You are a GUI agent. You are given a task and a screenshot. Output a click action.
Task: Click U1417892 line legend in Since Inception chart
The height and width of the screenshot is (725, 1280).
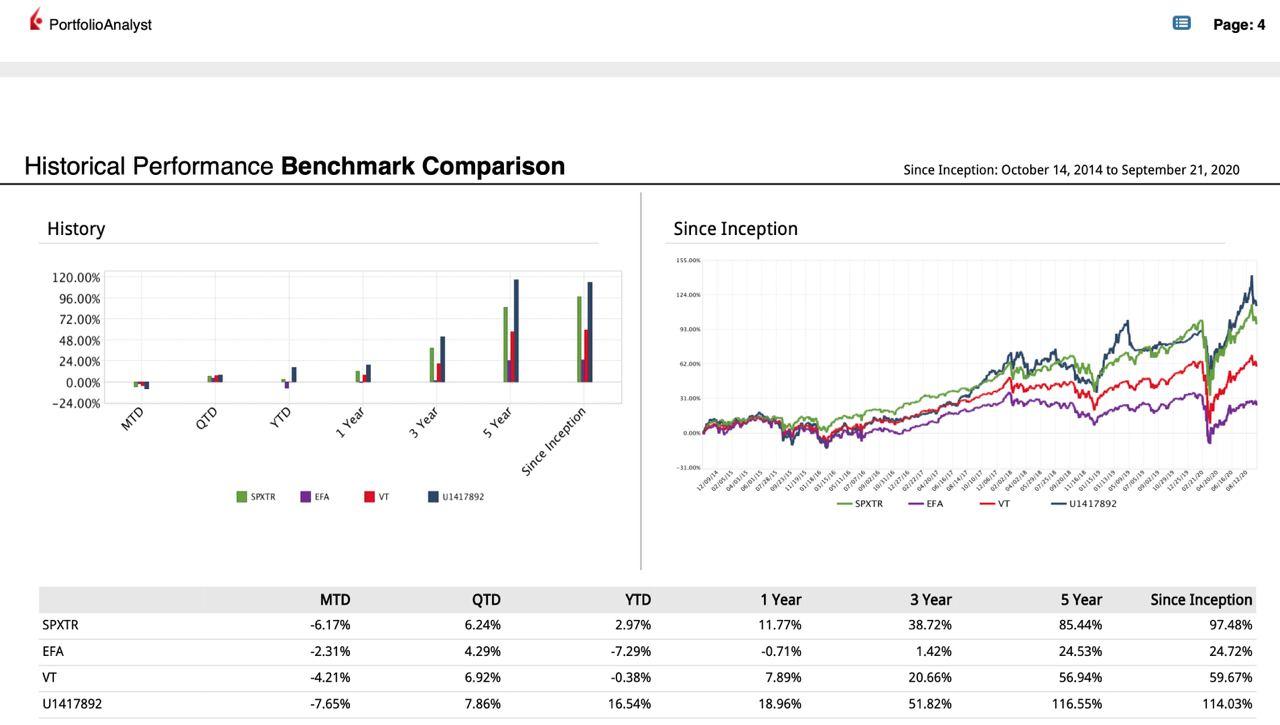(x=1084, y=504)
